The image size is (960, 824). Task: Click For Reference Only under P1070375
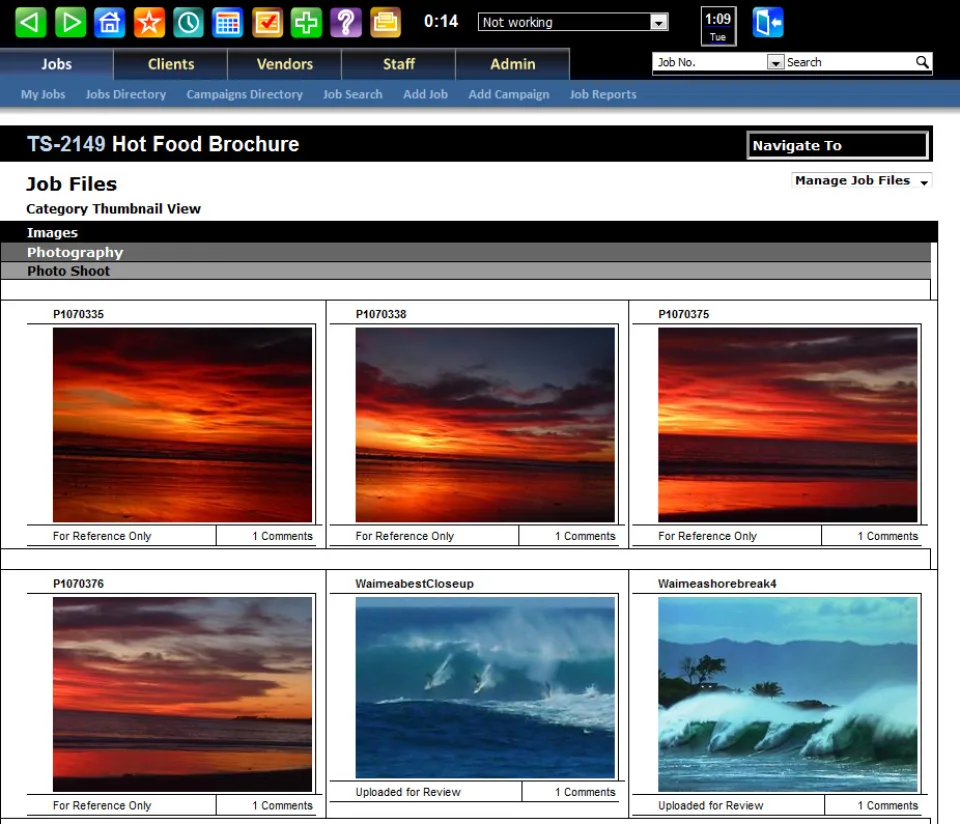tap(707, 536)
